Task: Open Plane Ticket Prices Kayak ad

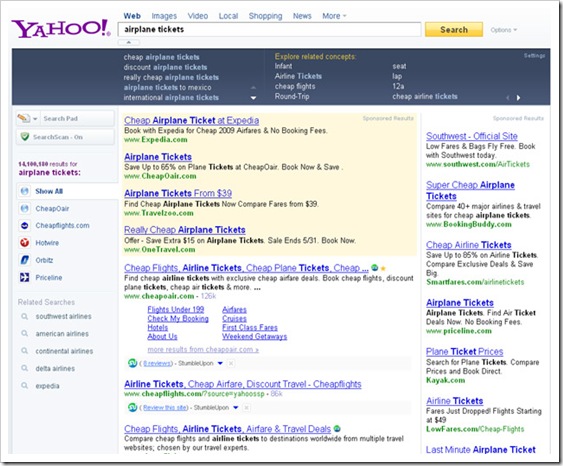Action: tap(464, 351)
